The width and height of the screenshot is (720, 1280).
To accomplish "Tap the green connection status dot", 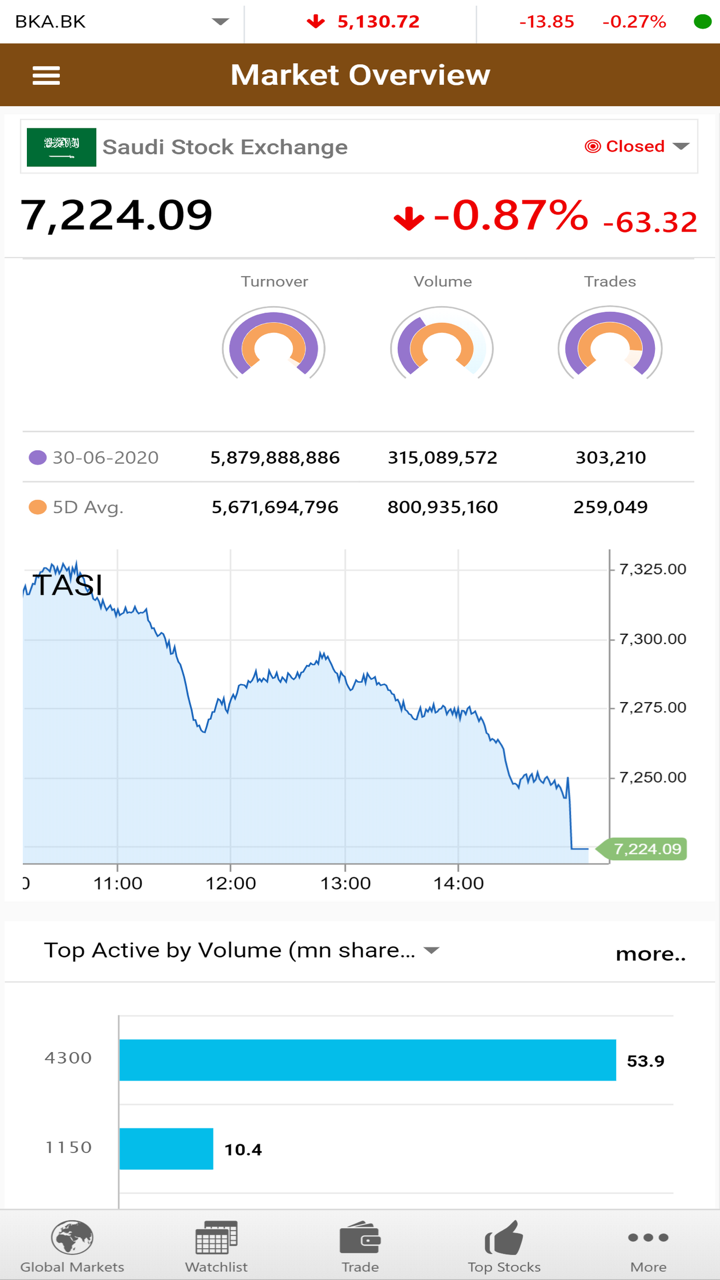I will point(702,22).
